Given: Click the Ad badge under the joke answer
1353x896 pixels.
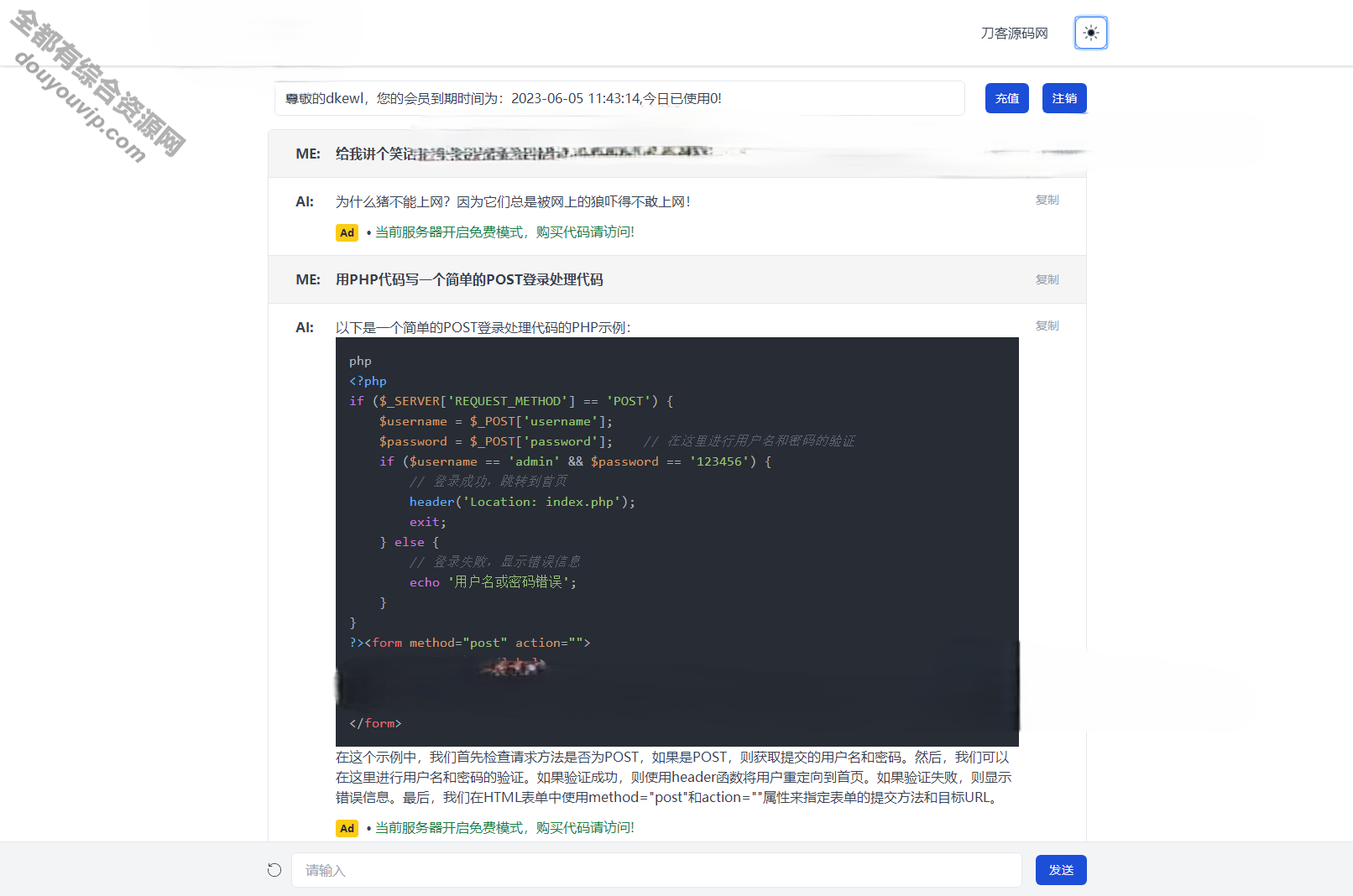Looking at the screenshot, I should pos(347,232).
